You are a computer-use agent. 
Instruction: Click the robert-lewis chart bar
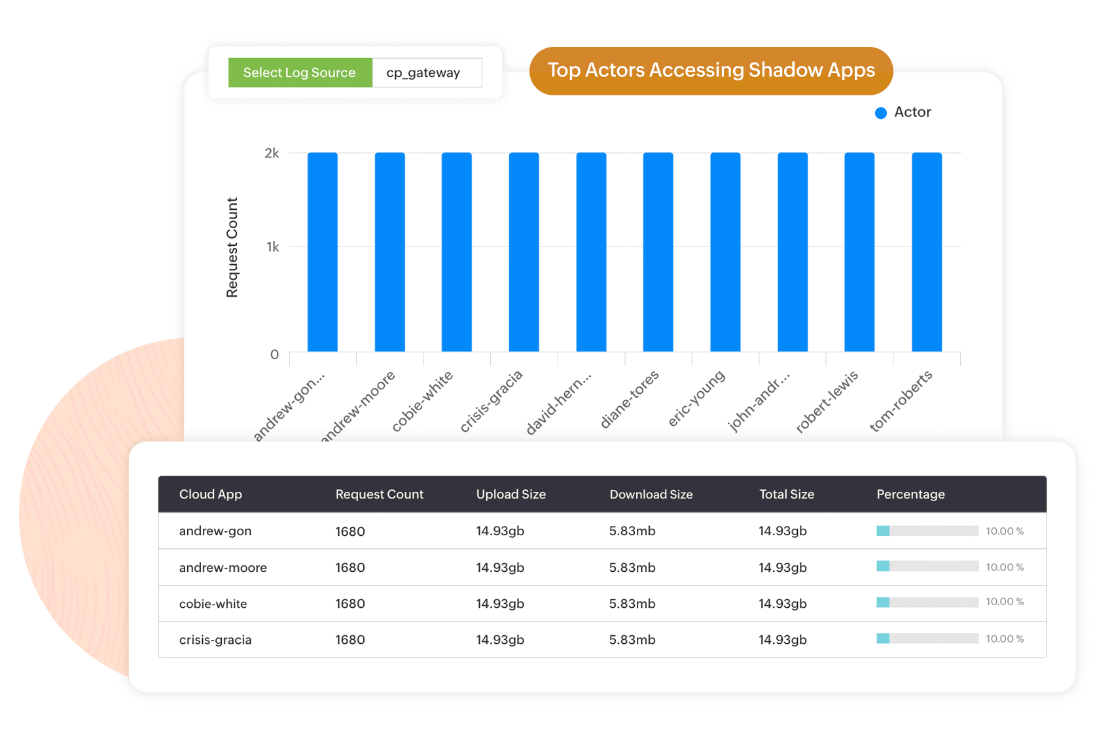point(859,252)
